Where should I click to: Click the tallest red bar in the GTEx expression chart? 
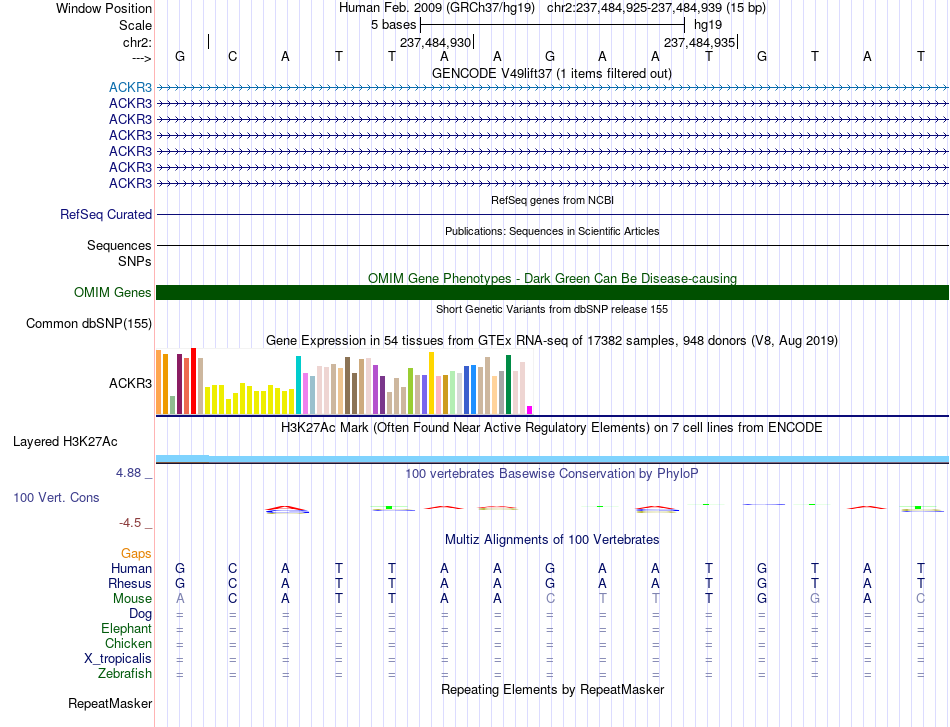coord(193,381)
